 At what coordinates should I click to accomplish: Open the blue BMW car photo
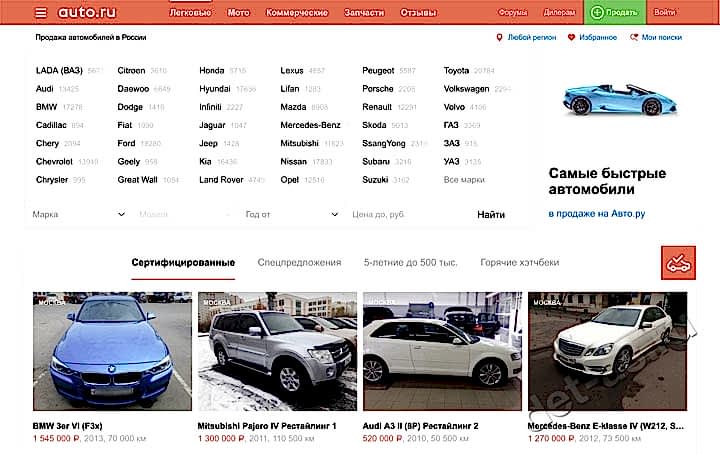[112, 351]
